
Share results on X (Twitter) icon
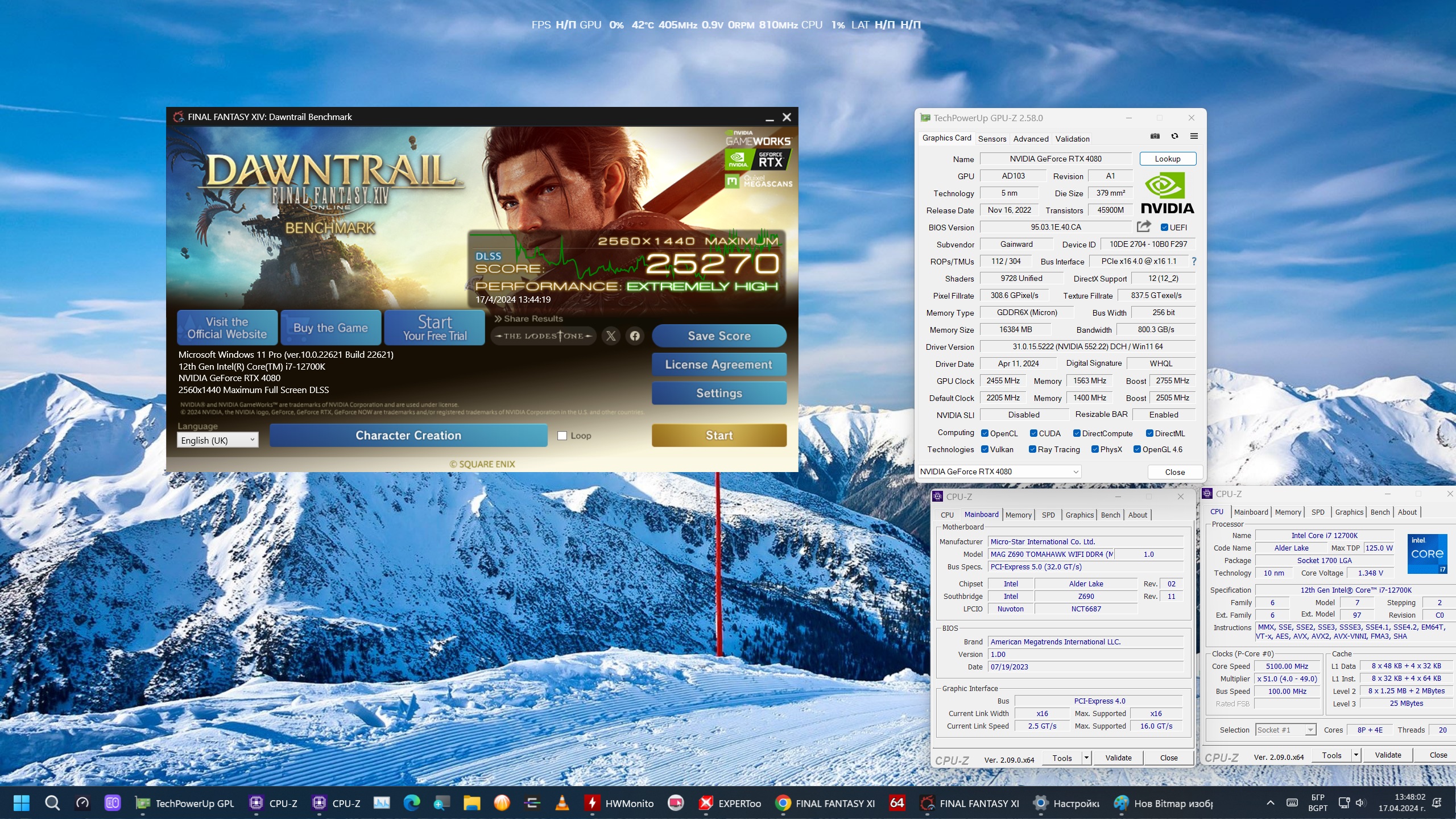pos(611,336)
